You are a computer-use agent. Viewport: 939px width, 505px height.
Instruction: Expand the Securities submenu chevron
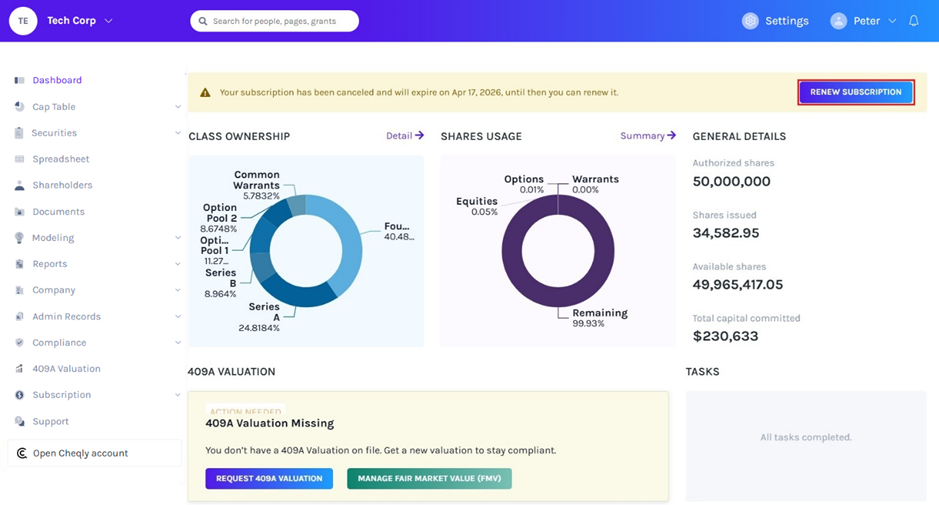178,132
